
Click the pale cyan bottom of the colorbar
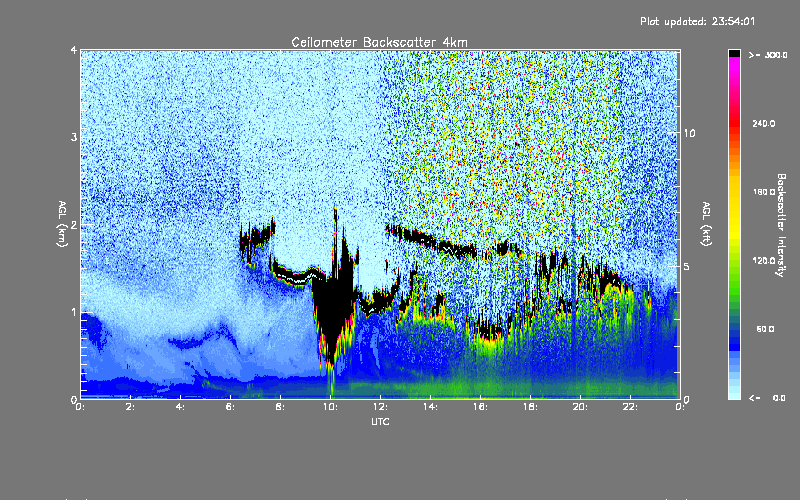(x=734, y=393)
